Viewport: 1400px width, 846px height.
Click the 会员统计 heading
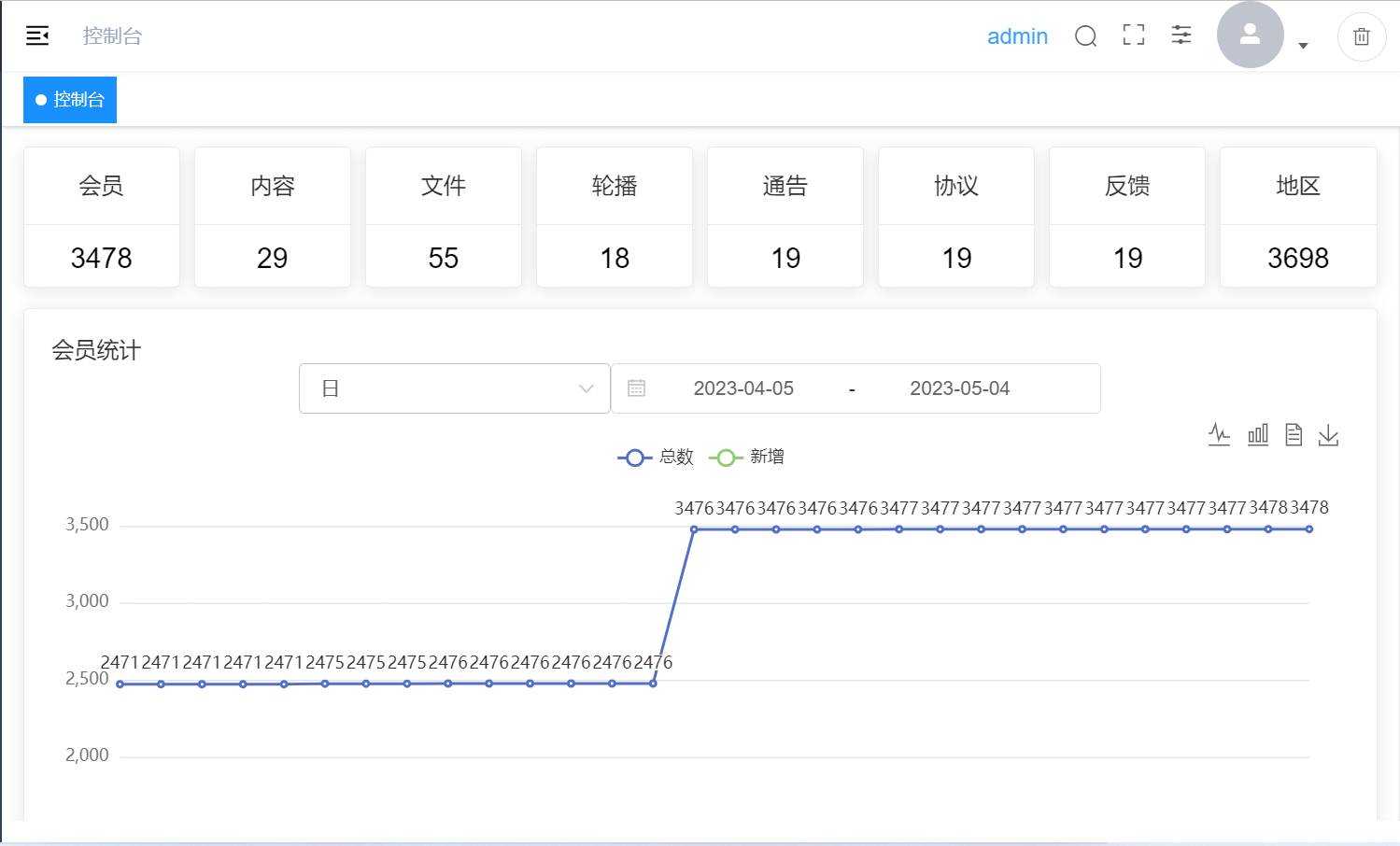(96, 350)
